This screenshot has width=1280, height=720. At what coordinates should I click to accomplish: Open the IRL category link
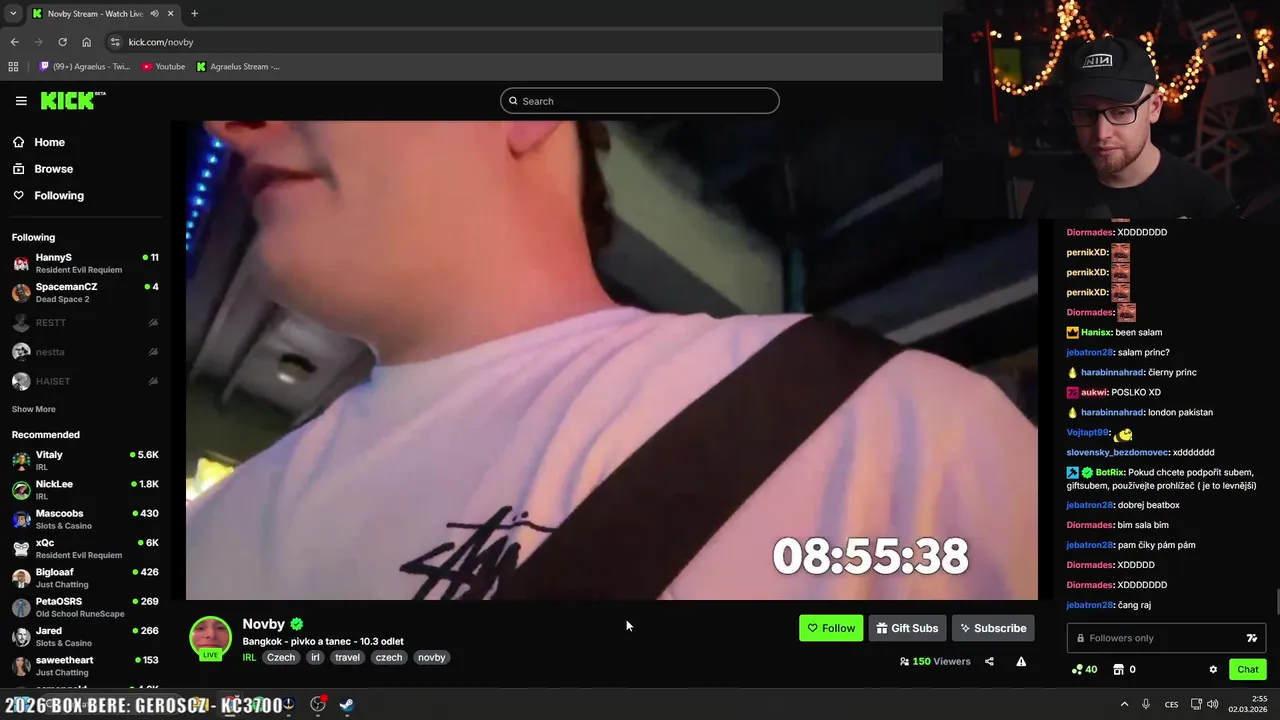coord(249,657)
